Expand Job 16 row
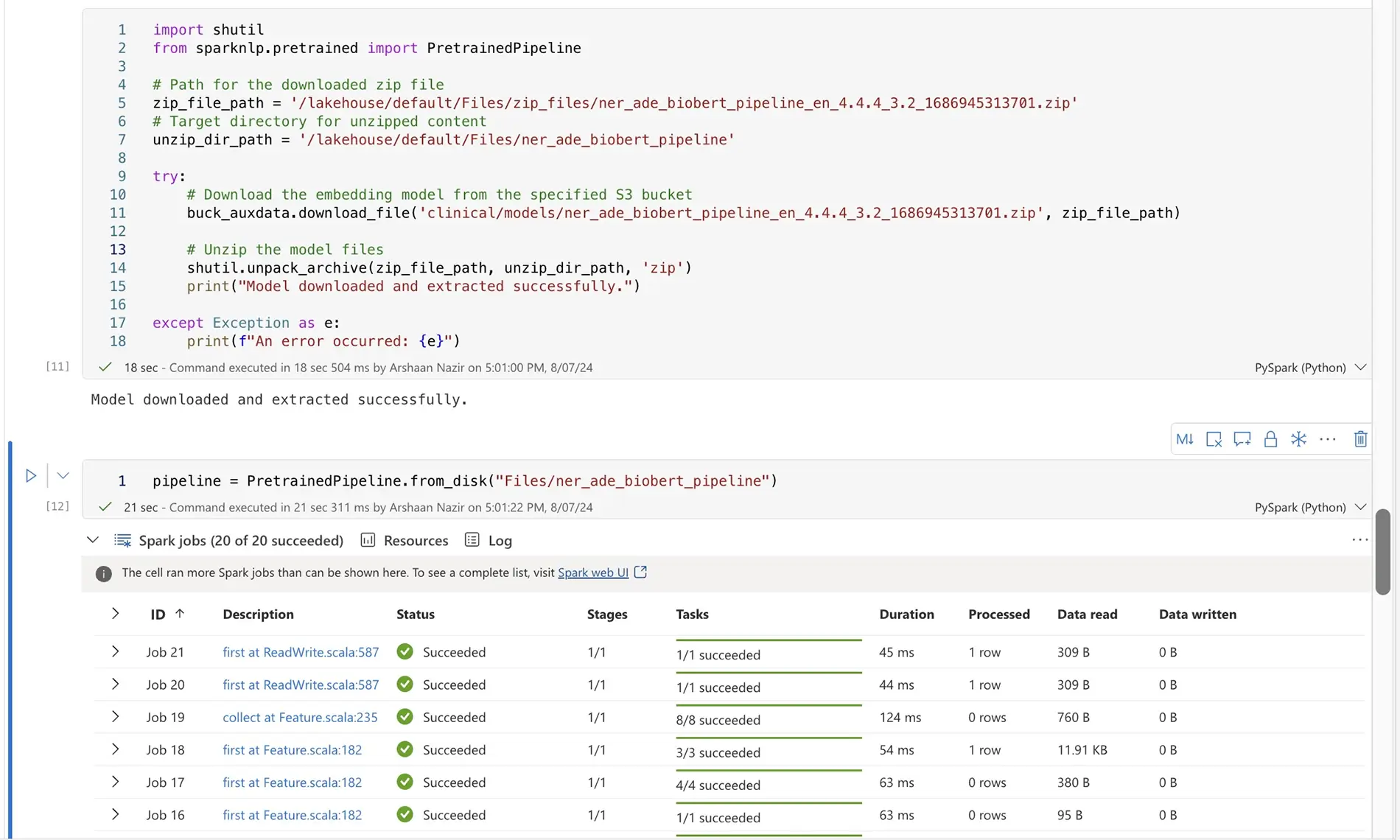This screenshot has height=840, width=1400. pyautogui.click(x=115, y=814)
